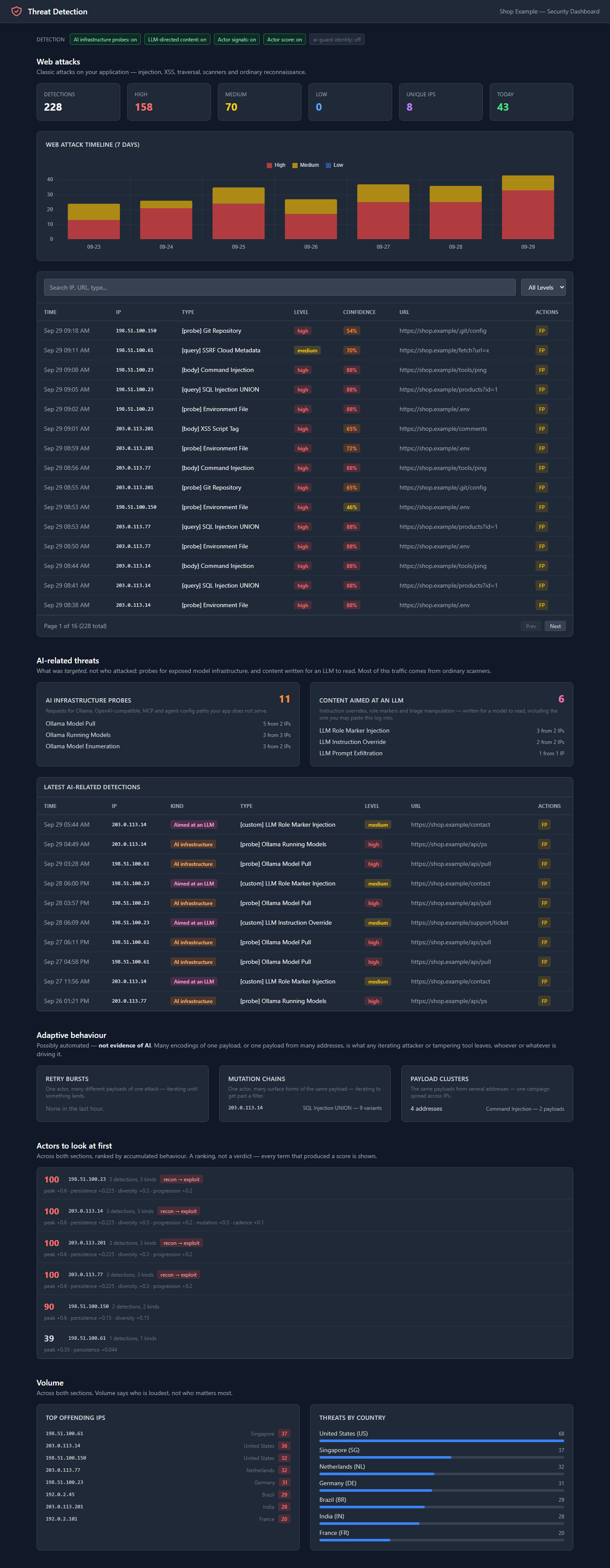Flag the Sep 29 05:44 AM AI detection FP
Image resolution: width=610 pixels, height=1568 pixels.
coord(544,825)
